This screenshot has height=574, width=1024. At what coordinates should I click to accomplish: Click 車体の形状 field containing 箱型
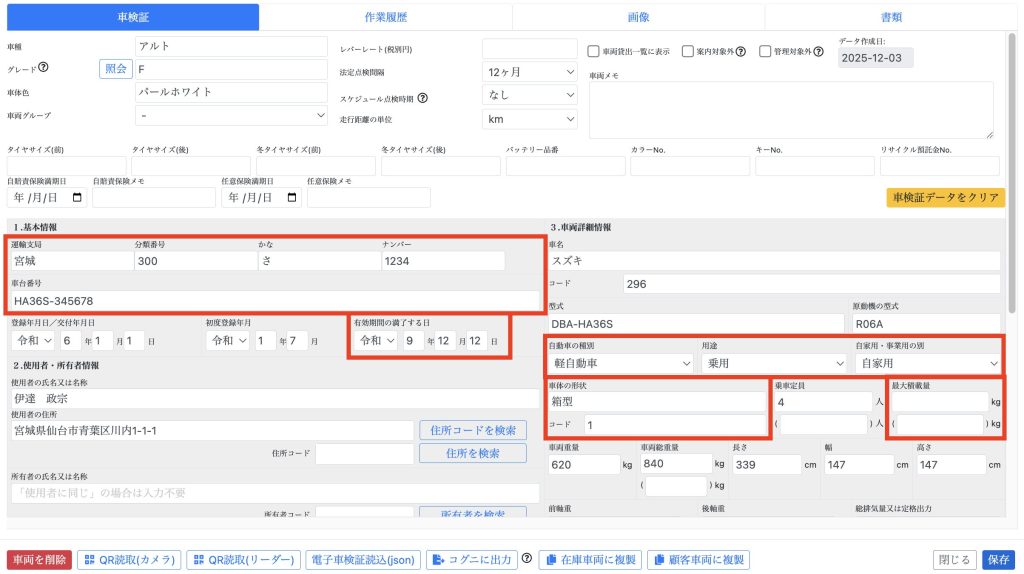pos(657,402)
